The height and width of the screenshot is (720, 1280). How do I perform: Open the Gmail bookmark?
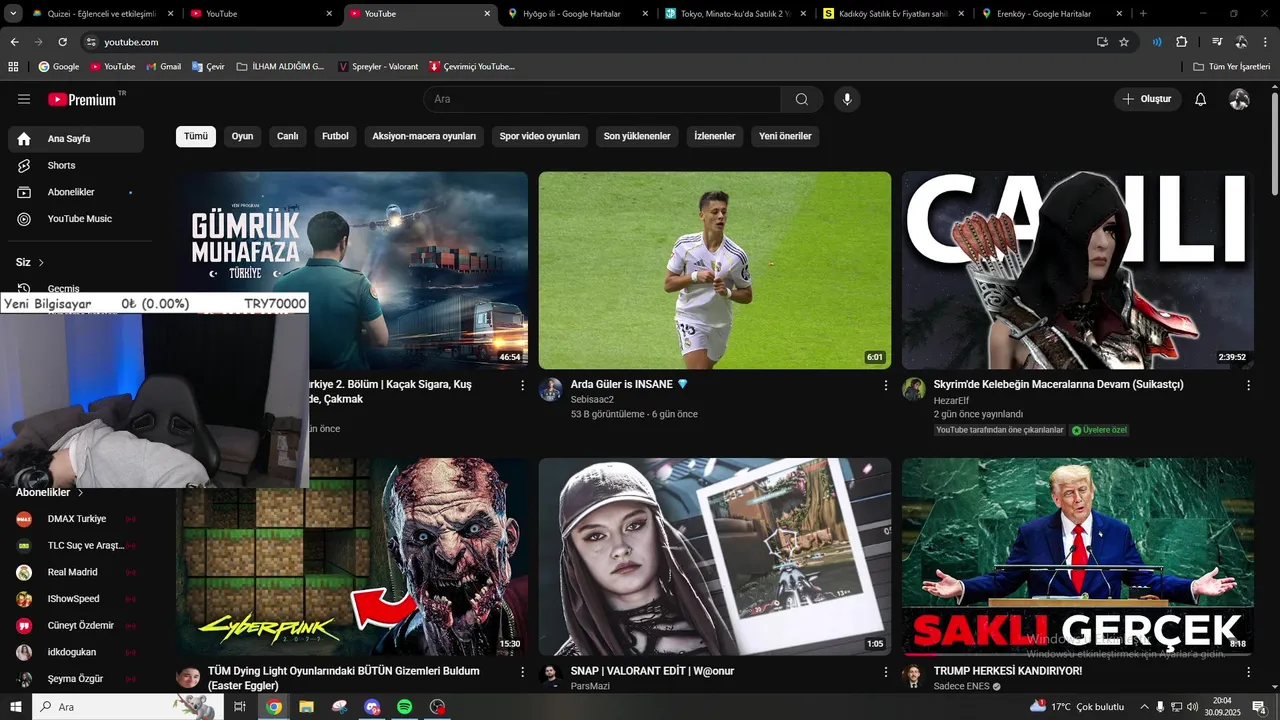164,67
